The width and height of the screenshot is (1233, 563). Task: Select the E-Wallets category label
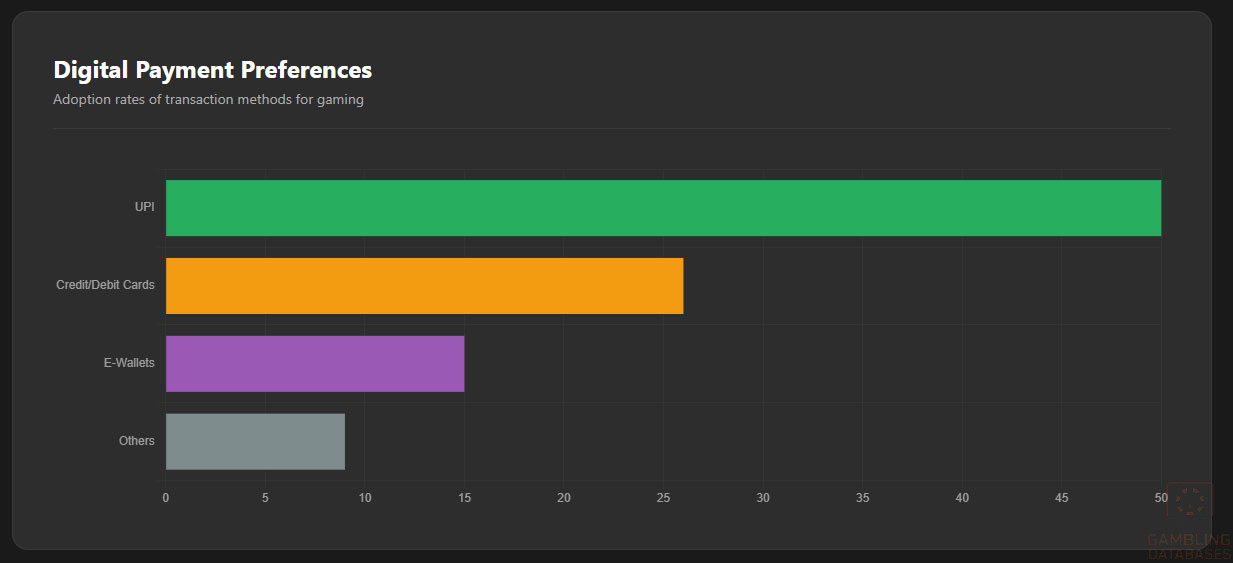[x=129, y=363]
